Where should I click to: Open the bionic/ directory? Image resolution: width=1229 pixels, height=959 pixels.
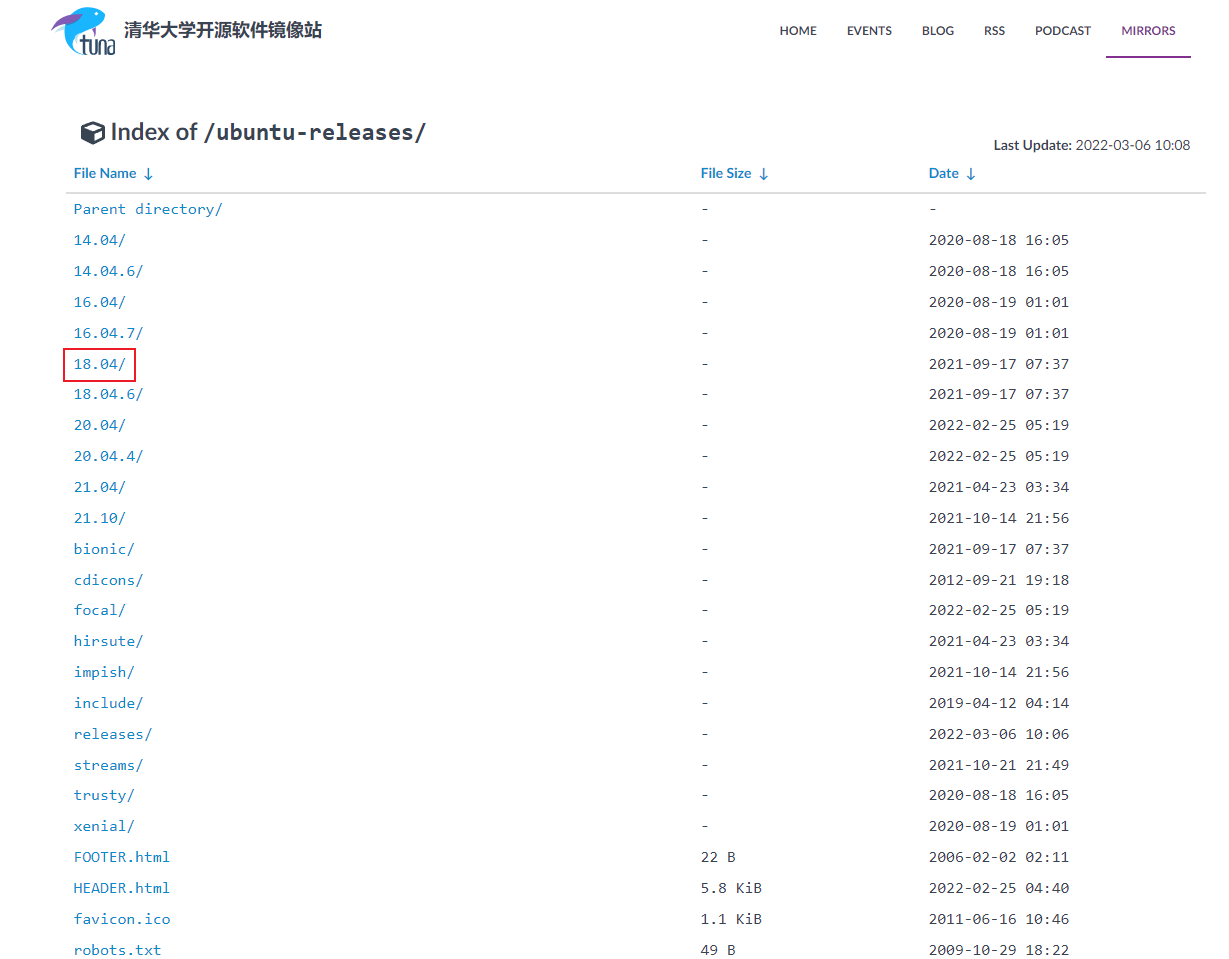(104, 549)
